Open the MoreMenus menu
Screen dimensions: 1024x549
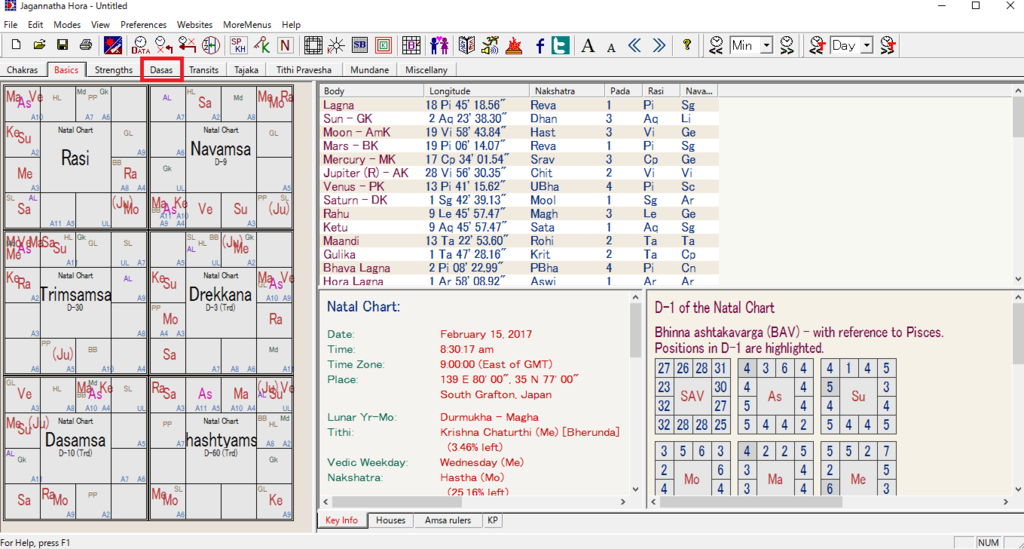247,25
